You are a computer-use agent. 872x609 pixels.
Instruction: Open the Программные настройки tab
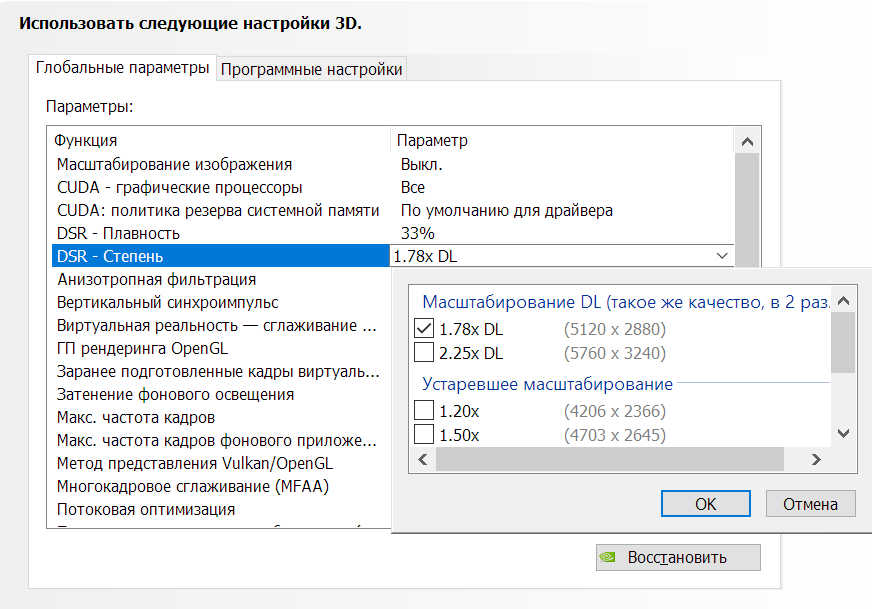tap(311, 70)
